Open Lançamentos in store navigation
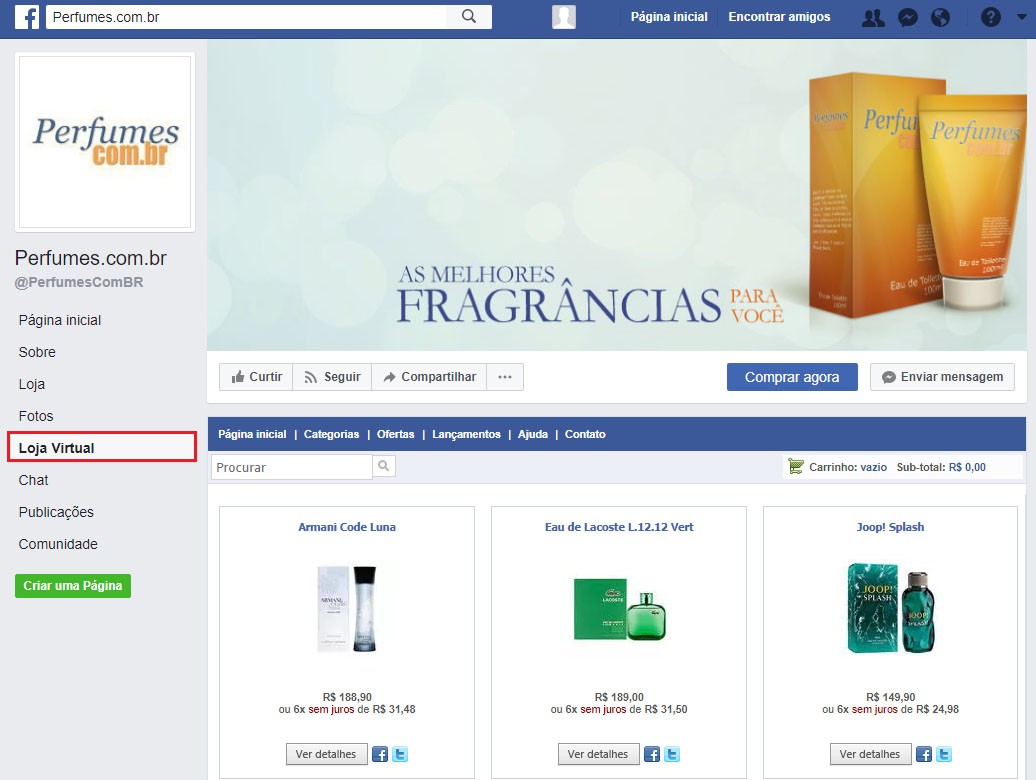Screen dimensions: 1036x780 (x=466, y=434)
